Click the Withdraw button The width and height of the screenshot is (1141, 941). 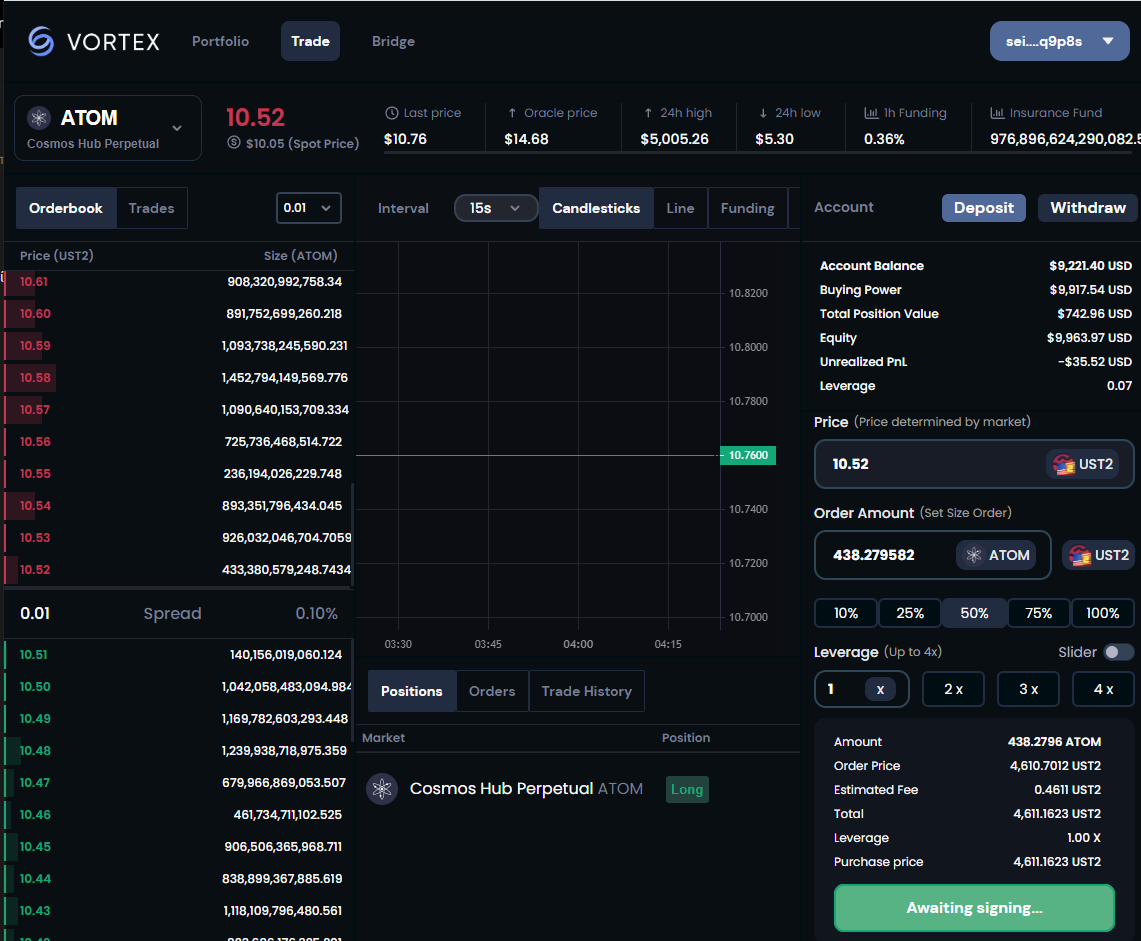(1089, 208)
